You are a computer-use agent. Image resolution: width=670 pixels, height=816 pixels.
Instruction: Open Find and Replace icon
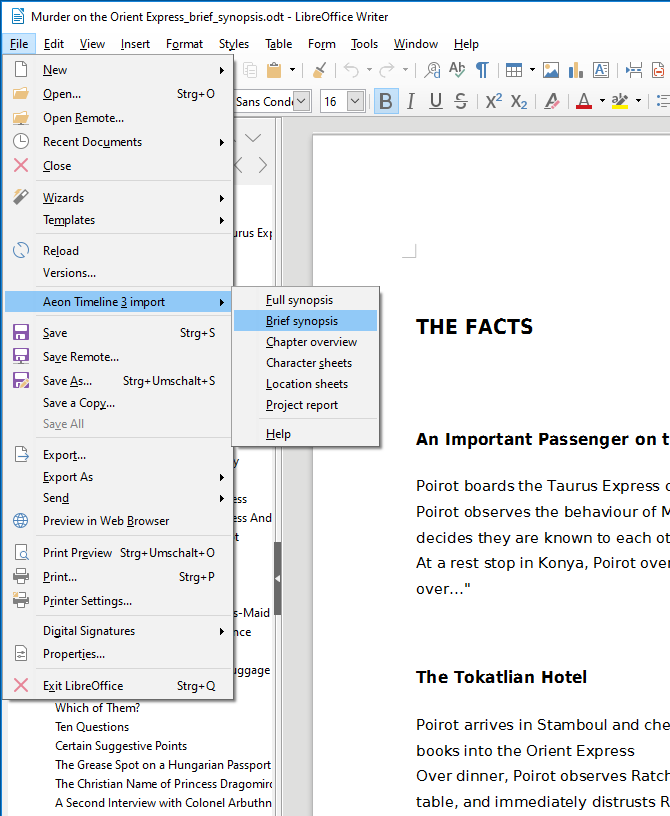point(432,70)
